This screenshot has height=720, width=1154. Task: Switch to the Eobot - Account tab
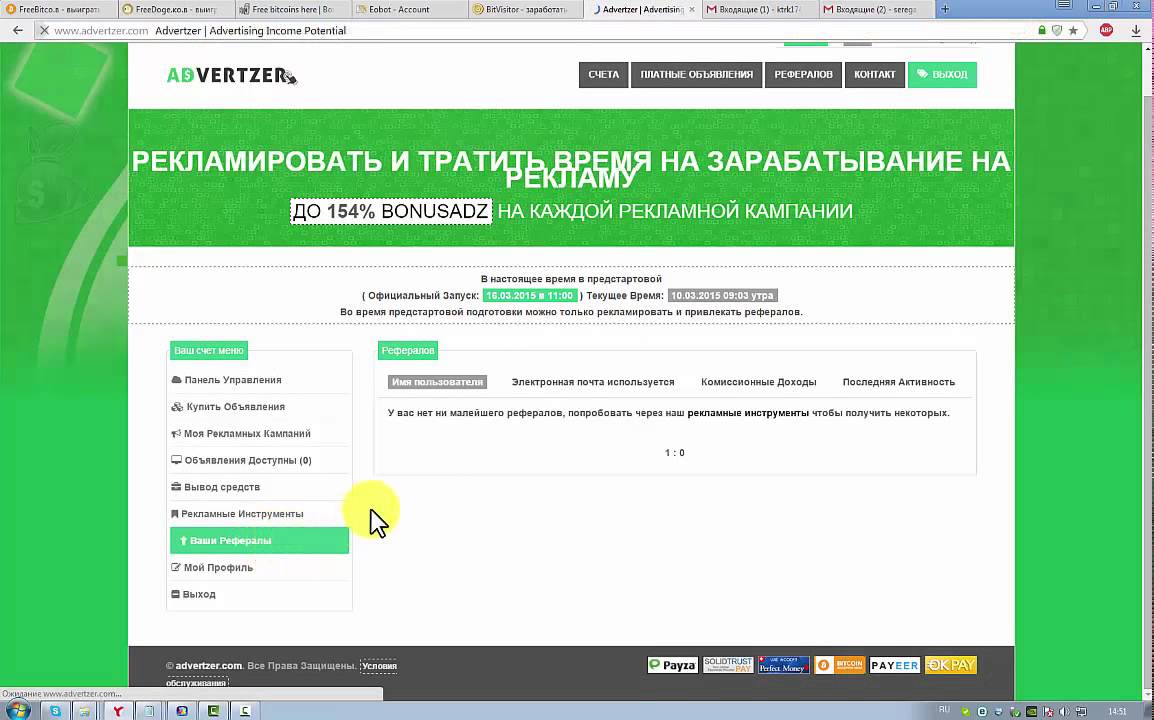(408, 10)
